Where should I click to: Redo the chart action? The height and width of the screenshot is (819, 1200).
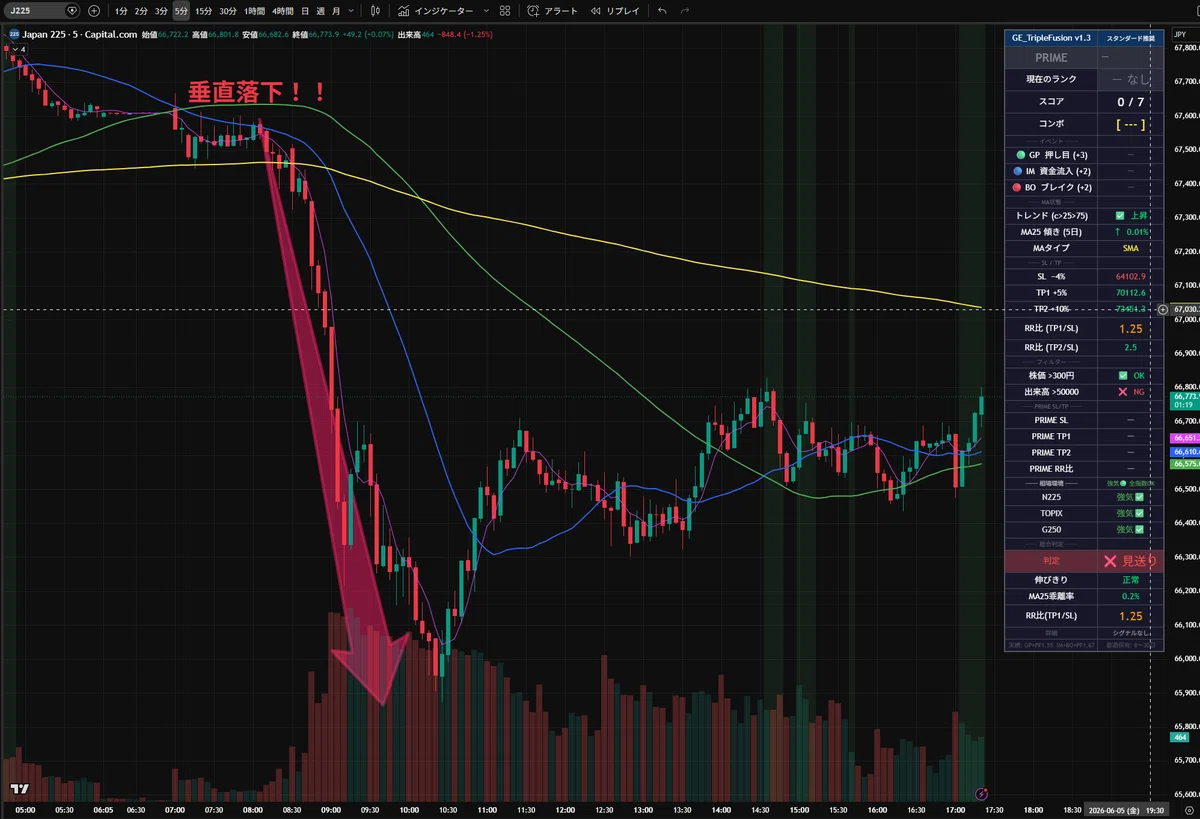pos(685,11)
